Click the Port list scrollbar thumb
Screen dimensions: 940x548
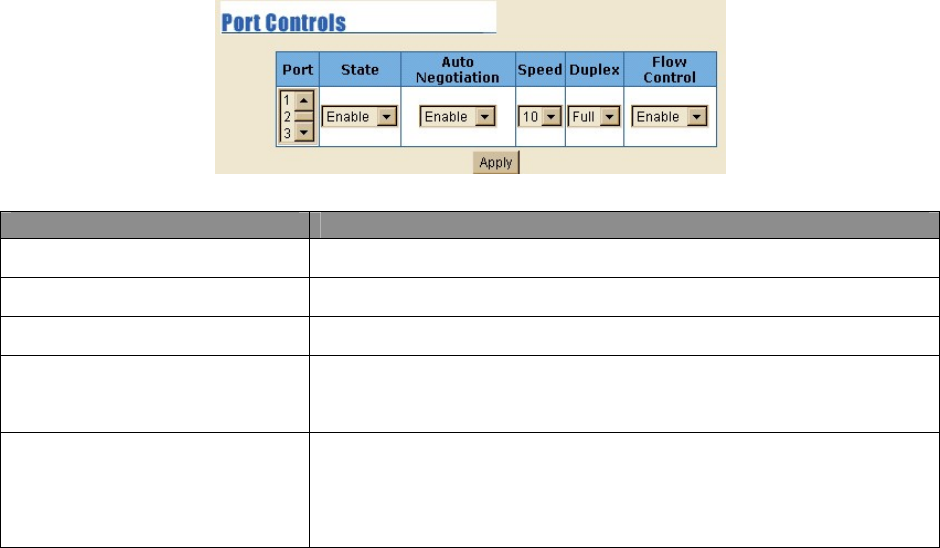[x=304, y=116]
